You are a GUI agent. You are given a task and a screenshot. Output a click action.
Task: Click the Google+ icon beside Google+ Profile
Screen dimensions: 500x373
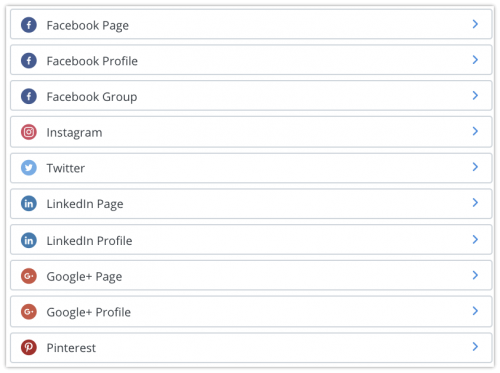(29, 312)
